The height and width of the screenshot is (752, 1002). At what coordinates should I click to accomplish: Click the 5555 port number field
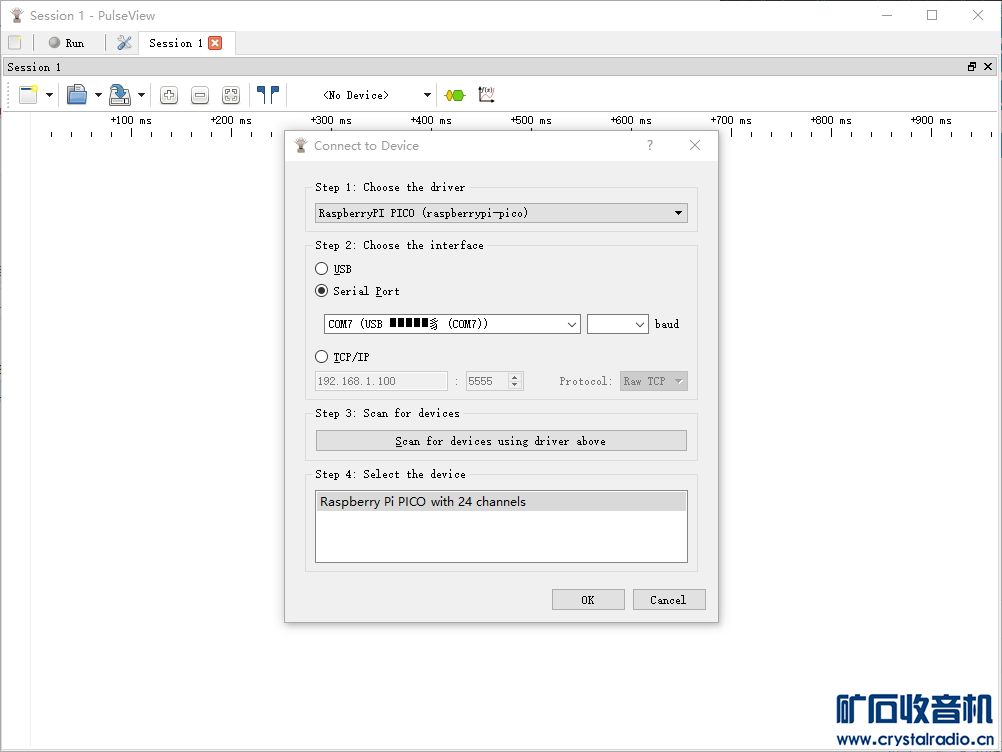tap(487, 381)
